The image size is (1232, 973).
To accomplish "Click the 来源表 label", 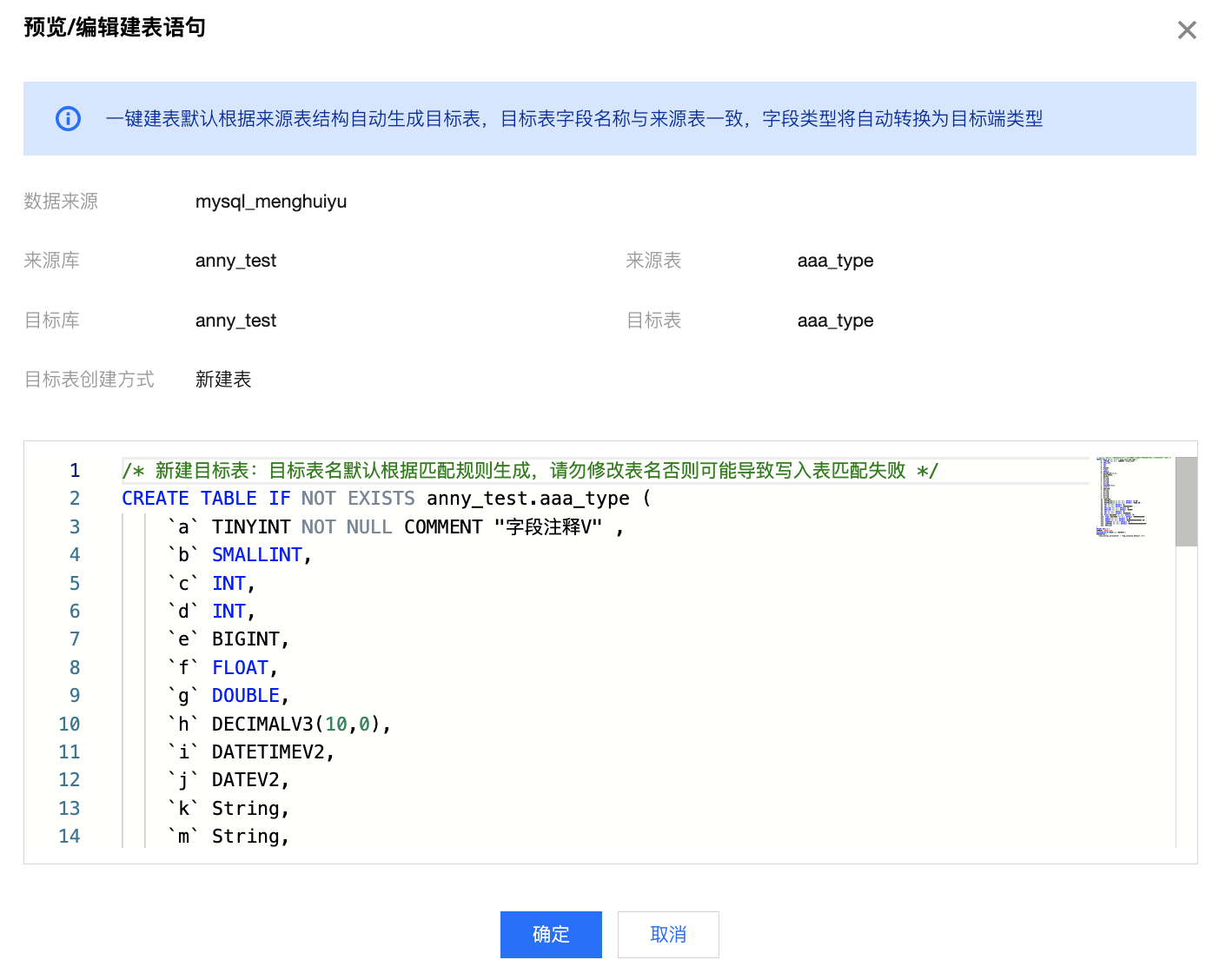I will 653,261.
